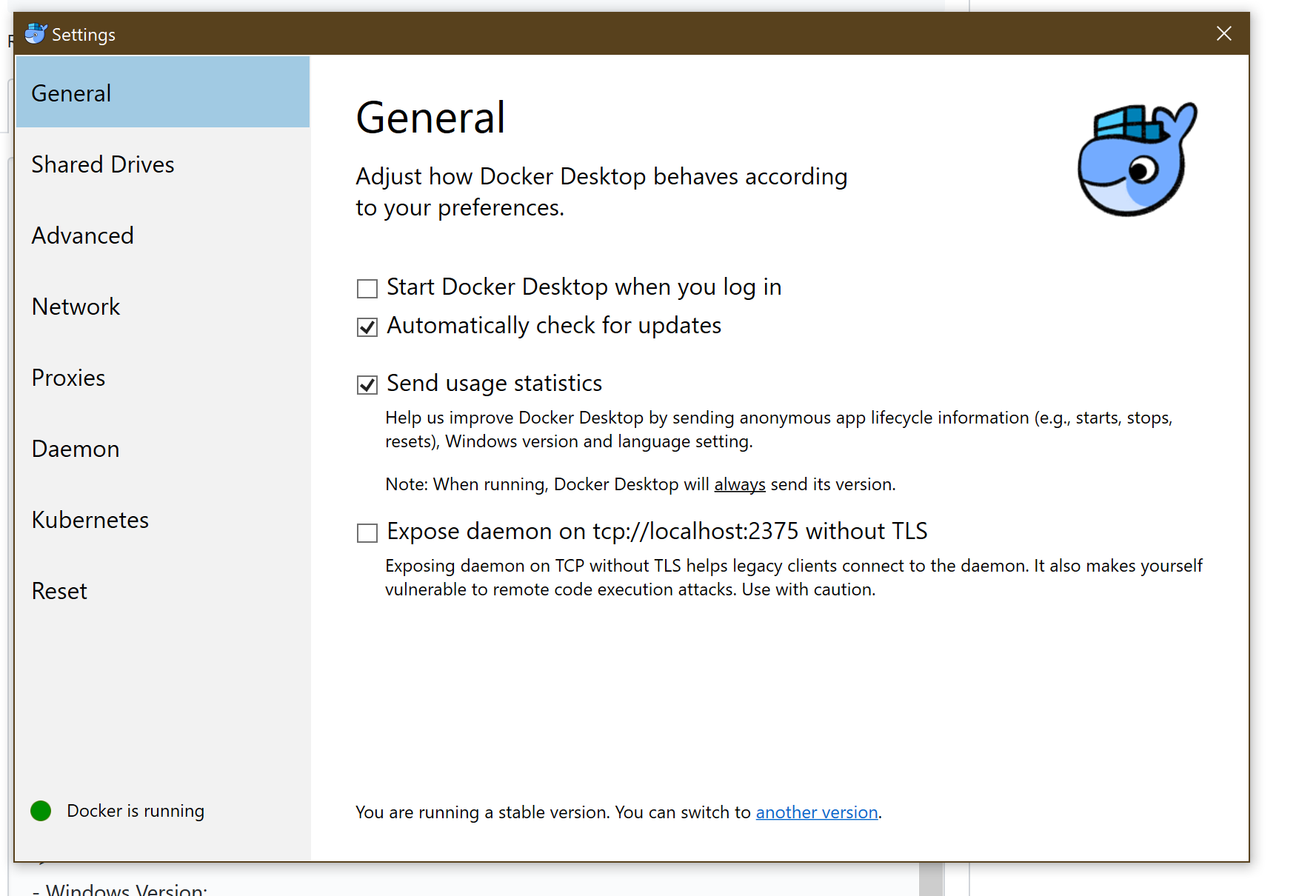Click the Docker whale icon in title bar

[36, 34]
